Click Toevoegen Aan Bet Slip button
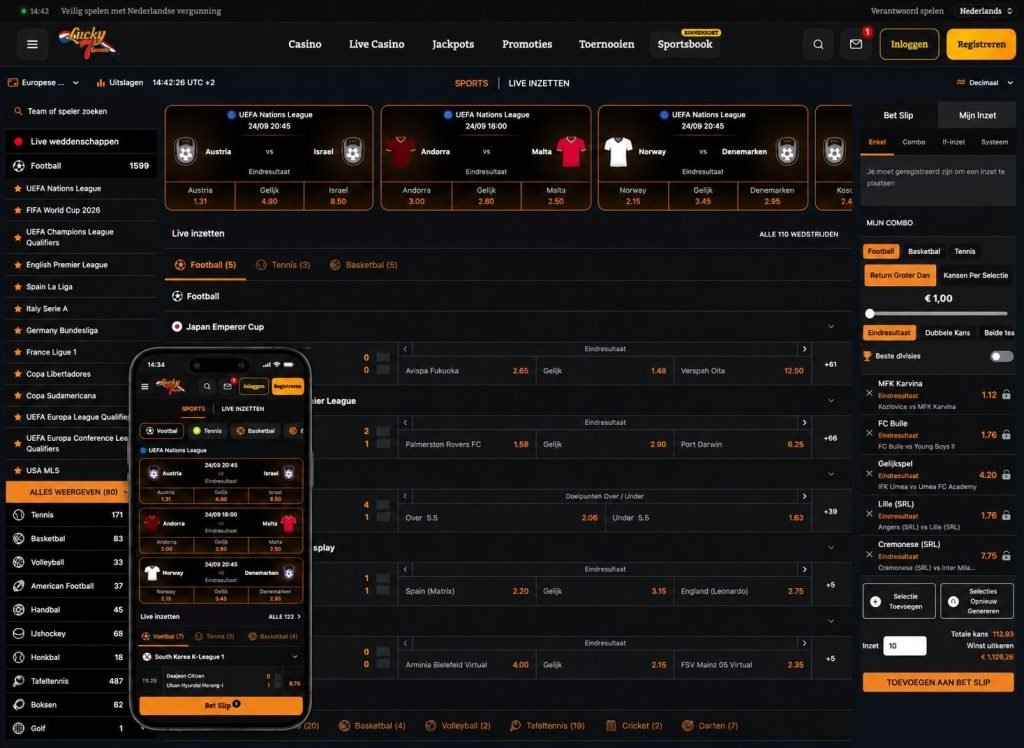The width and height of the screenshot is (1024, 748). [x=938, y=682]
